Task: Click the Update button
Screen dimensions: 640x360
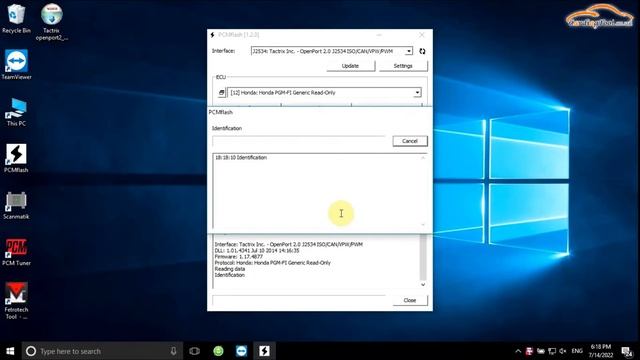Action: coord(350,66)
